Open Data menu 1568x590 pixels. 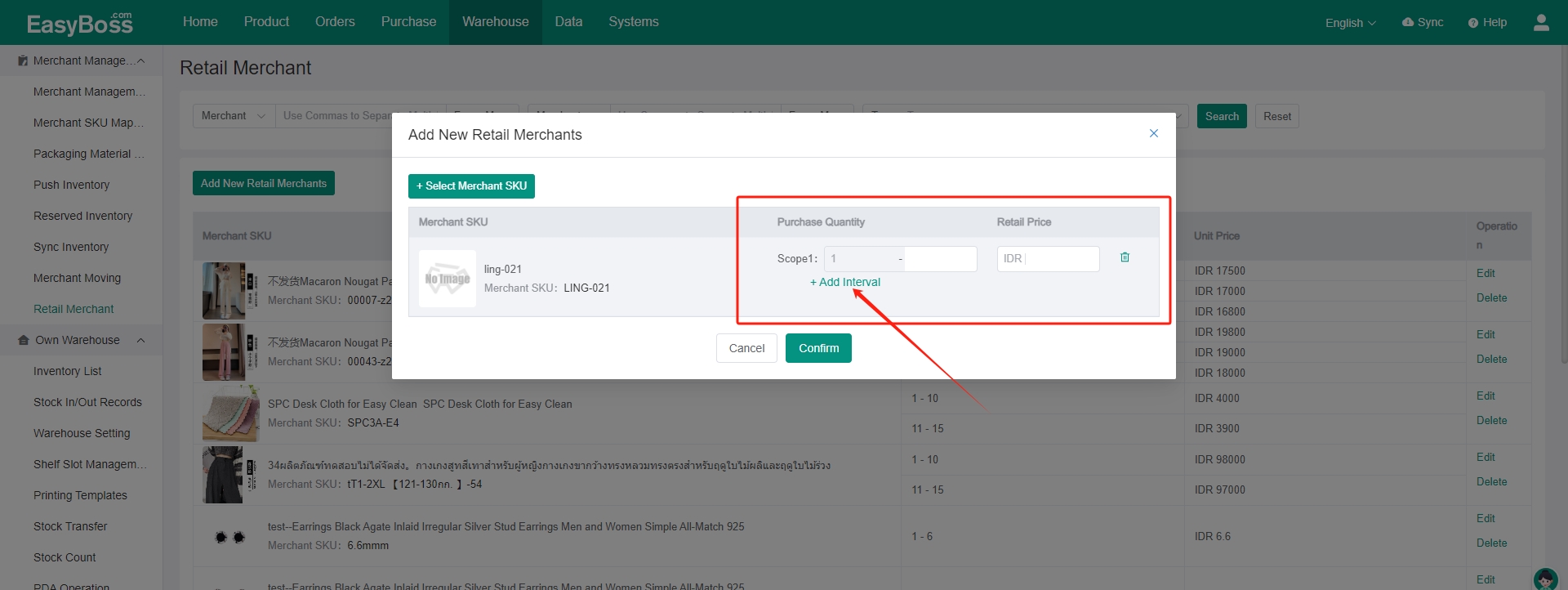click(x=568, y=22)
